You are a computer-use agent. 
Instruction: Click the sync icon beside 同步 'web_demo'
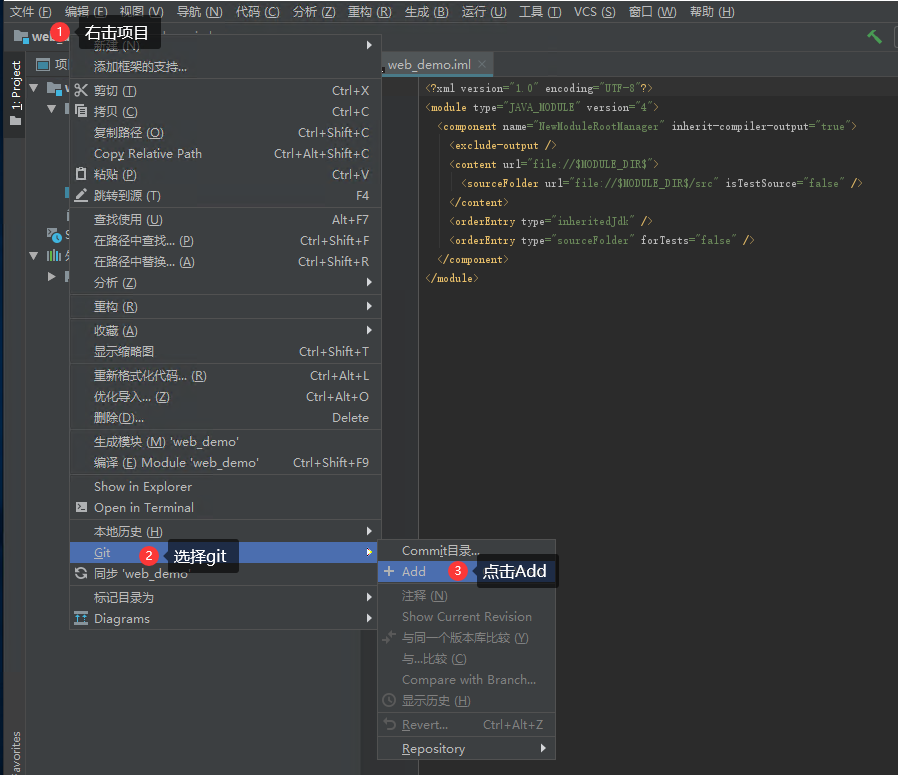pos(81,573)
